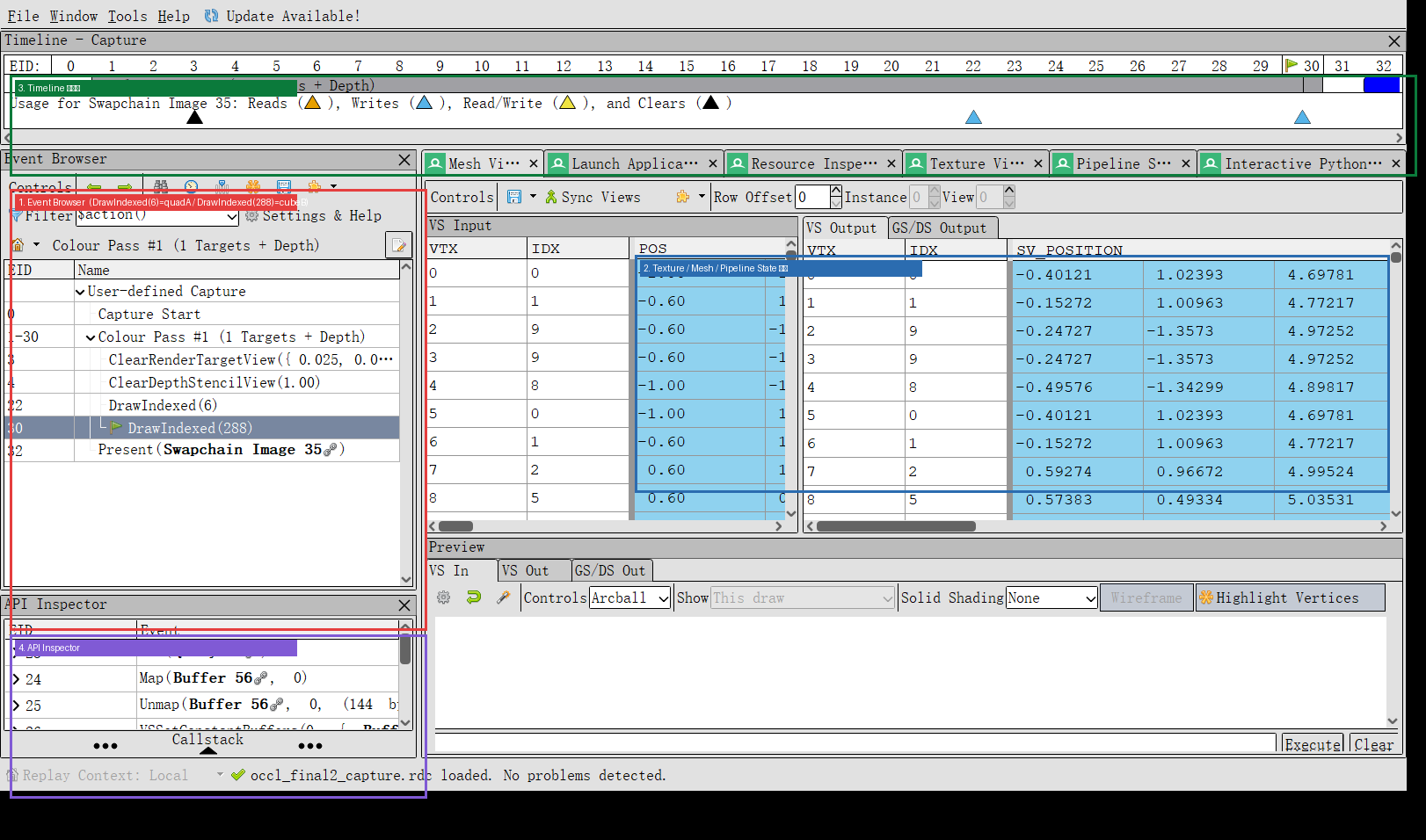Expand API Inspector row 24
This screenshot has height=840, width=1426.
click(16, 679)
